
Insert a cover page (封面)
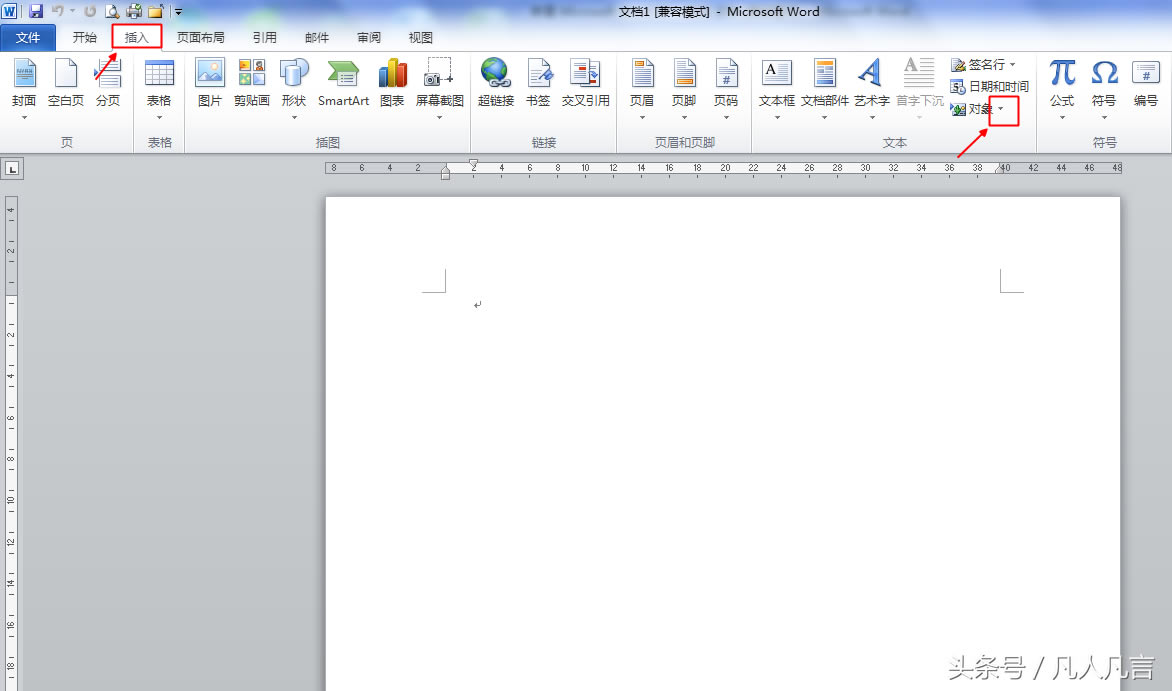[x=24, y=84]
